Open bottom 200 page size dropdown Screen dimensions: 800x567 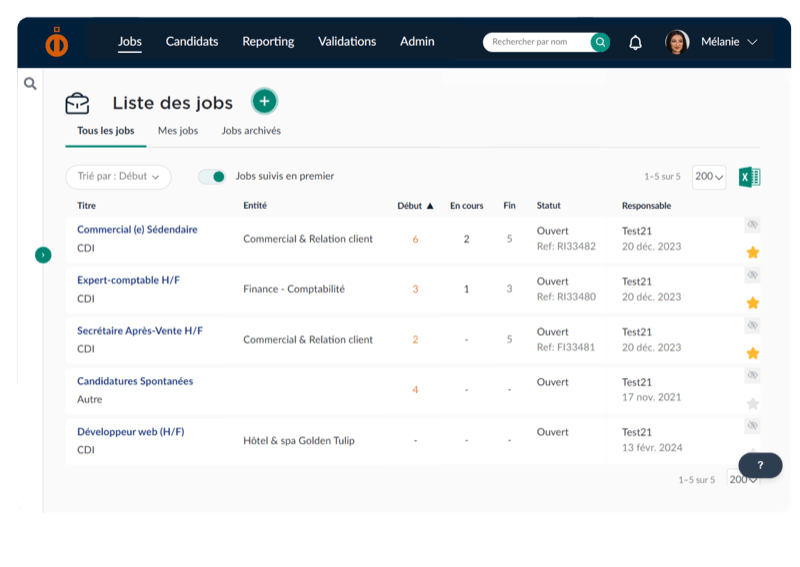pyautogui.click(x=743, y=479)
